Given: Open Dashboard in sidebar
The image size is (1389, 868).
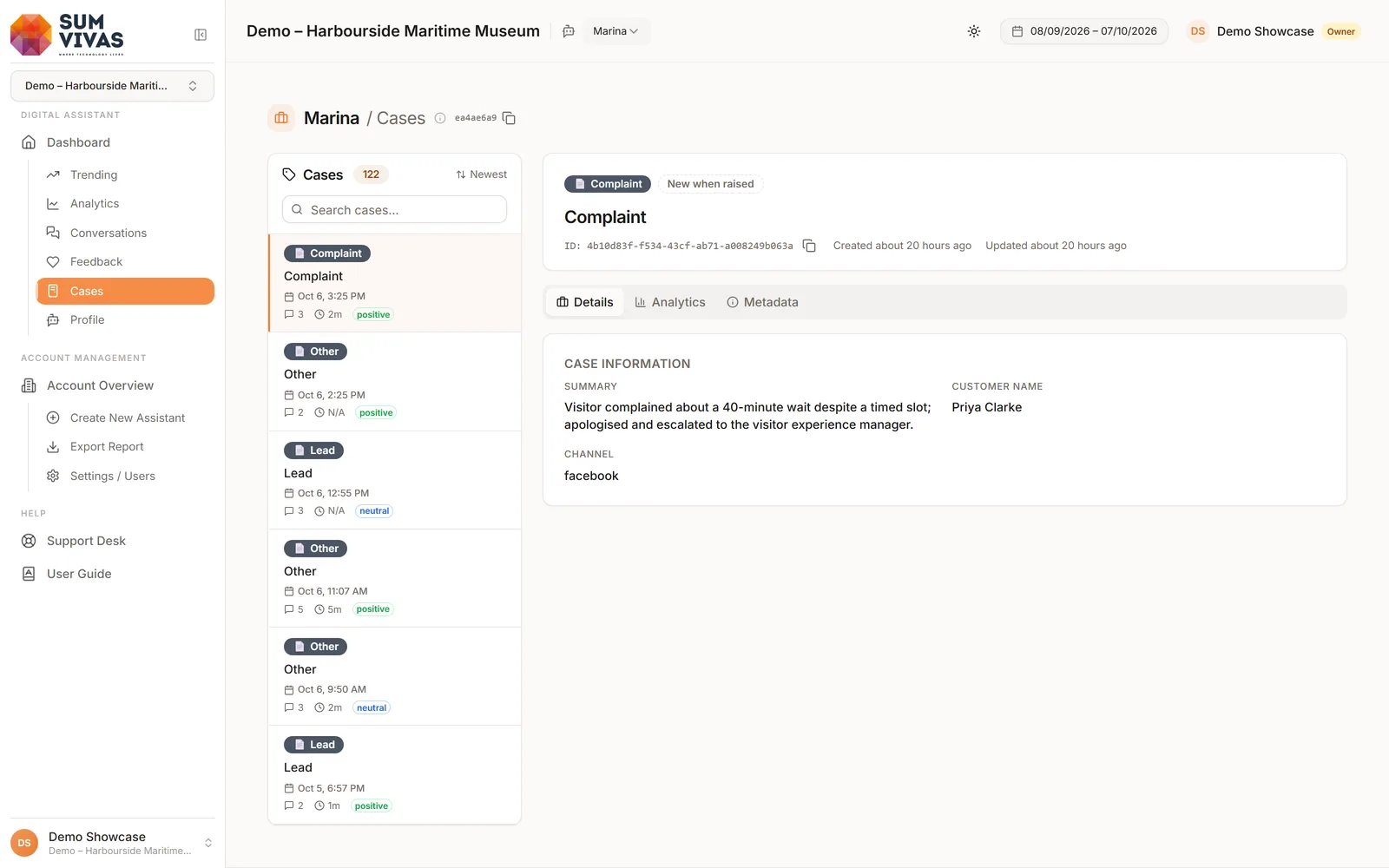Looking at the screenshot, I should pyautogui.click(x=112, y=142).
